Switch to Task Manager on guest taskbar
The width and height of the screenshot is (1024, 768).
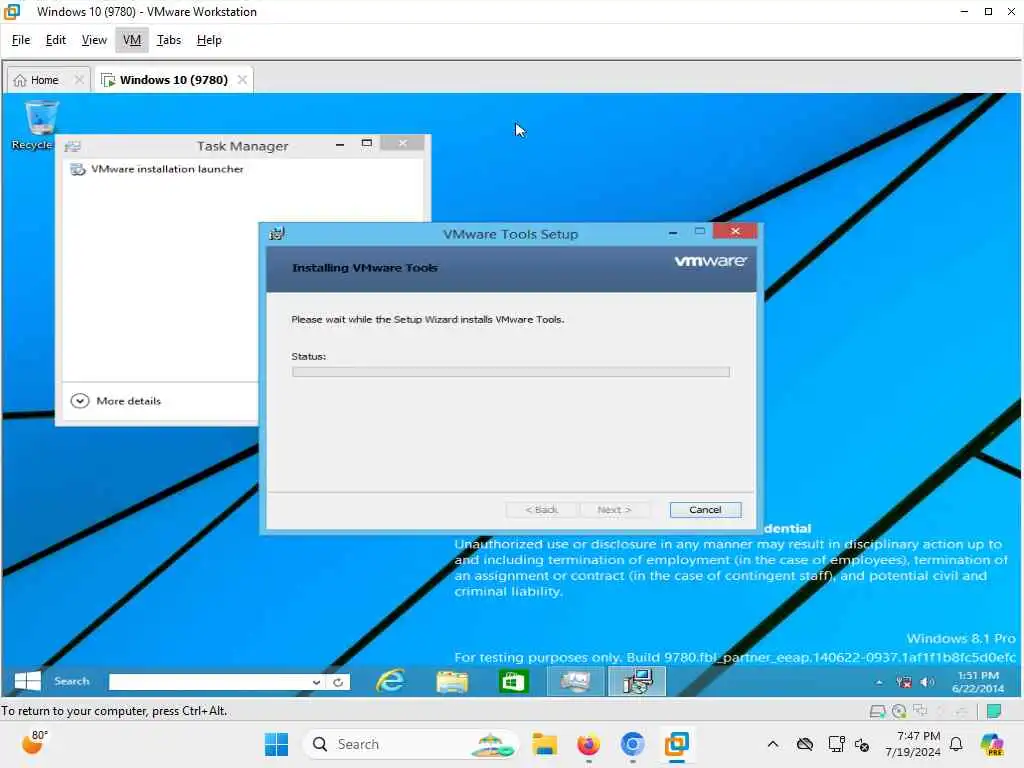click(575, 681)
